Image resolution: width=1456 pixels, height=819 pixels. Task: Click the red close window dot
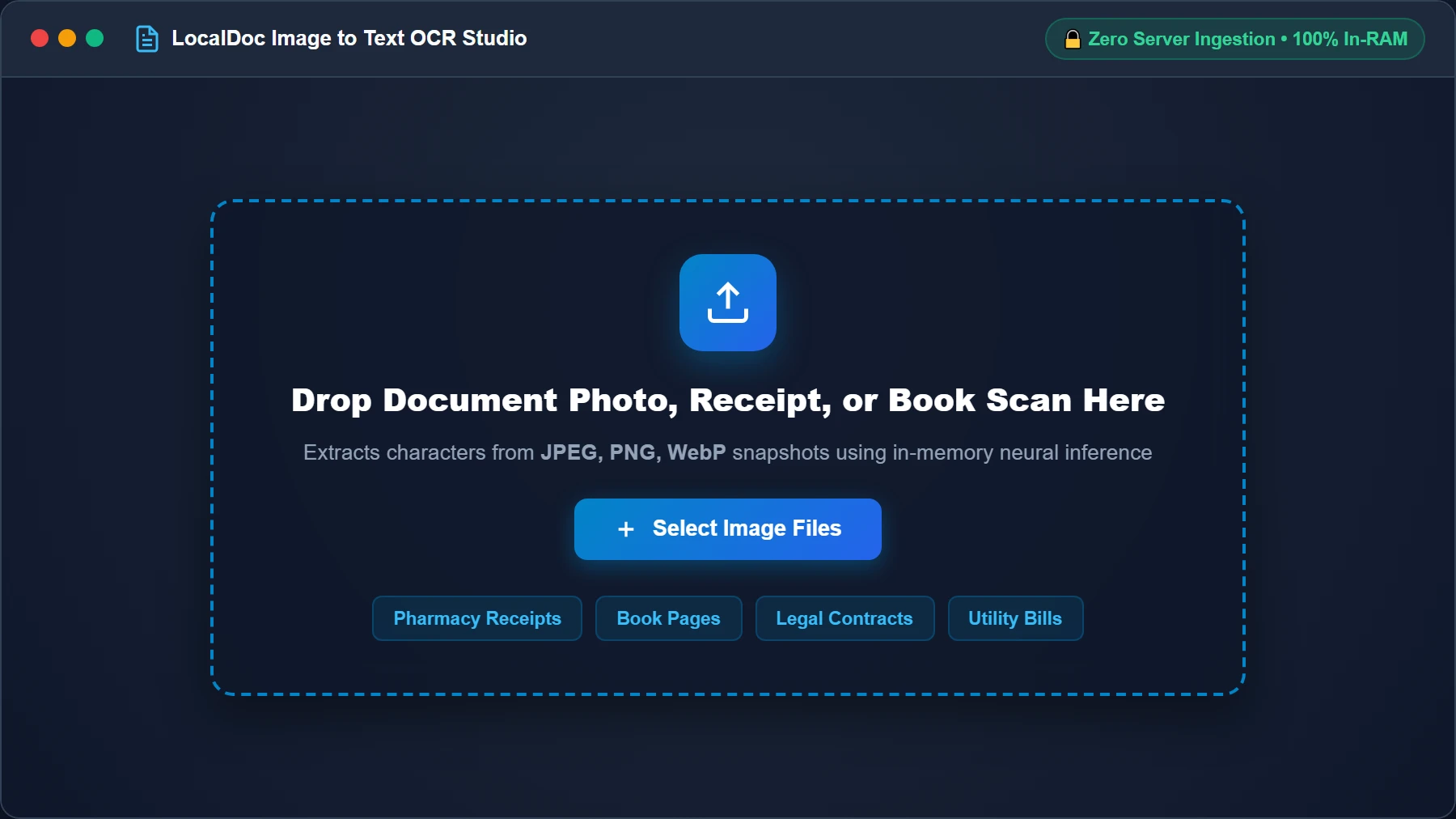coord(40,38)
